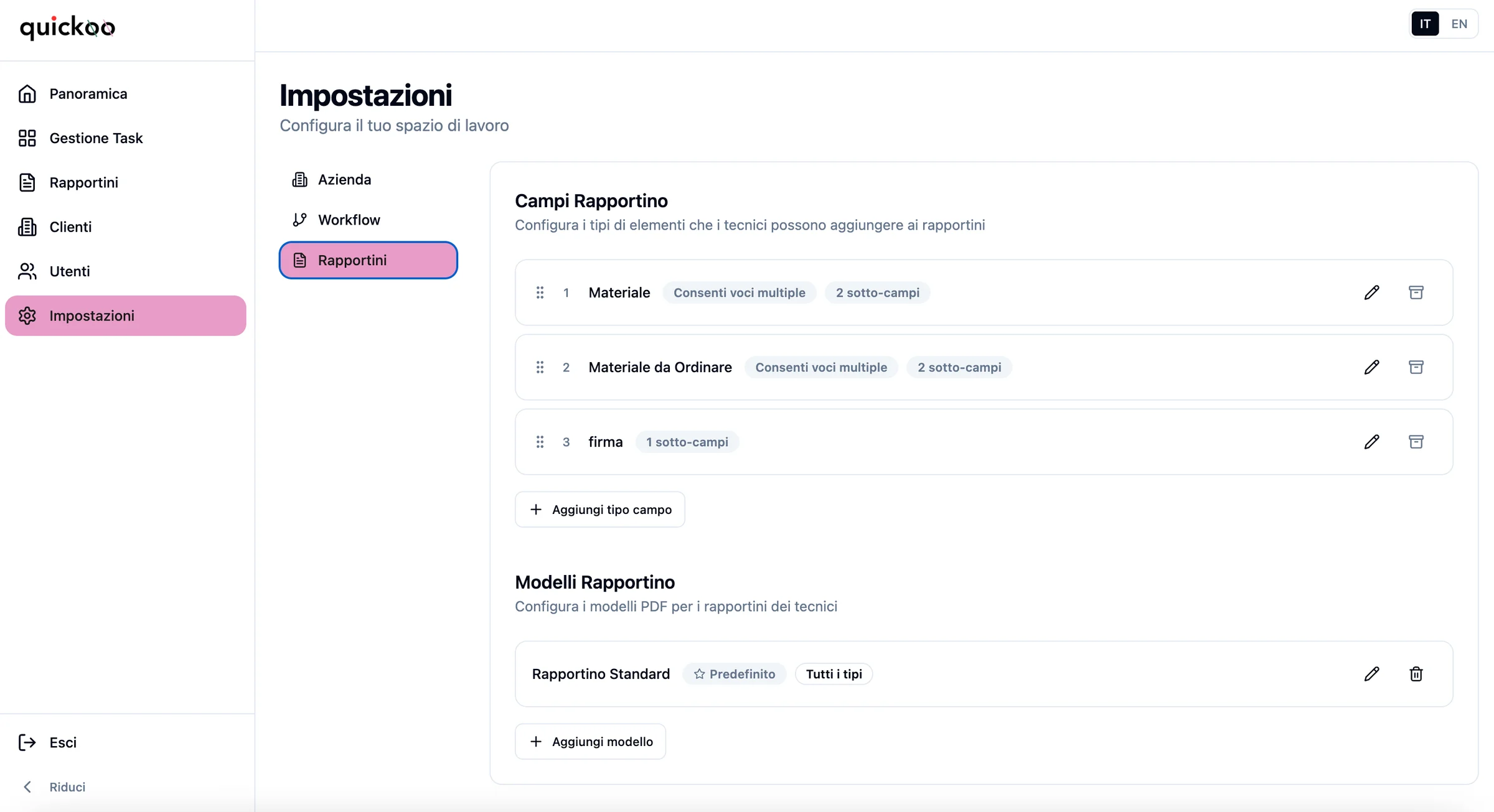This screenshot has width=1494, height=812.
Task: Click the 1 sotto-campi badge on firma
Action: pyautogui.click(x=687, y=442)
